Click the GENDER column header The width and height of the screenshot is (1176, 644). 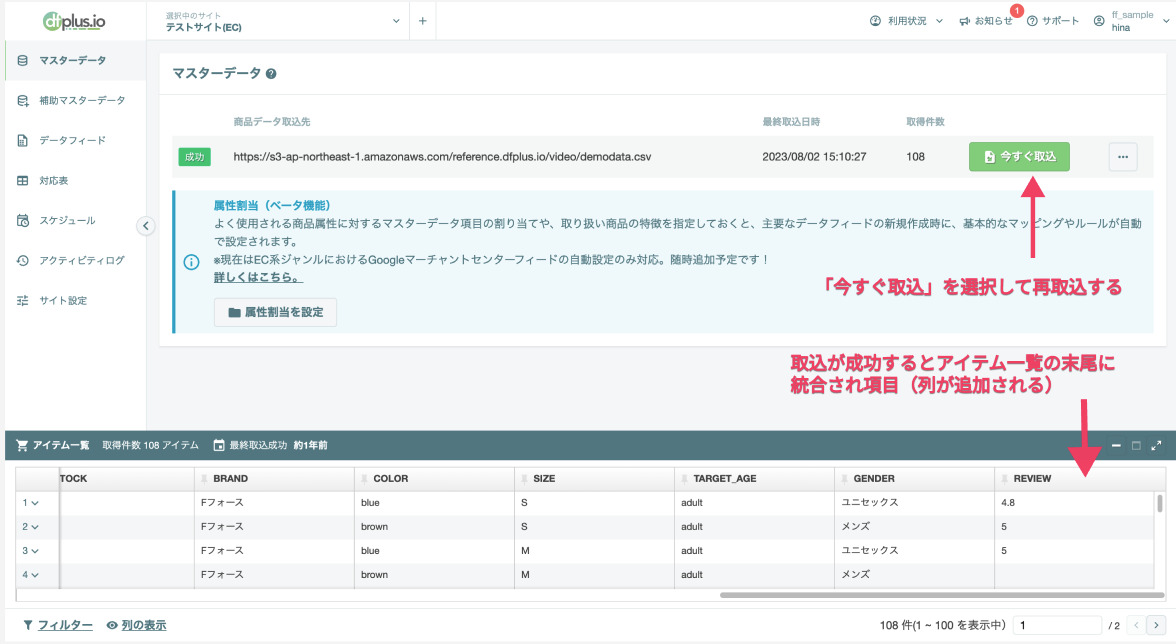(x=914, y=478)
